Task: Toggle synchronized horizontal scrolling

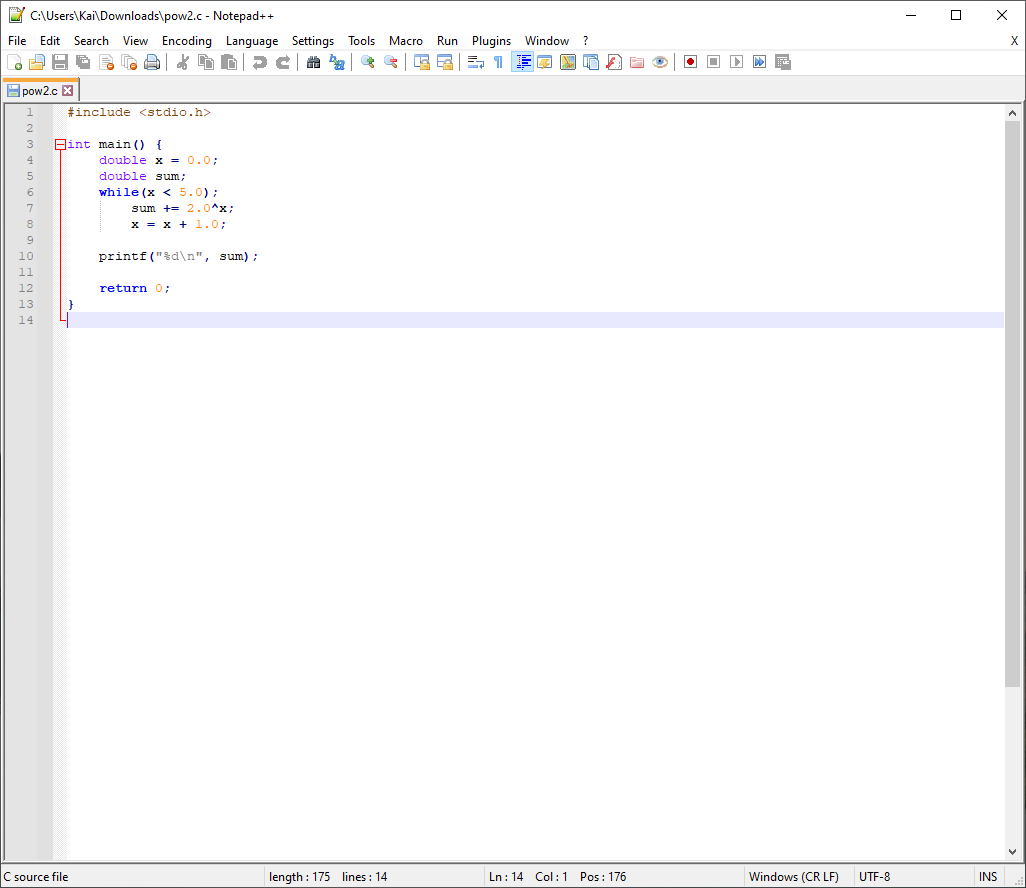Action: pos(445,62)
